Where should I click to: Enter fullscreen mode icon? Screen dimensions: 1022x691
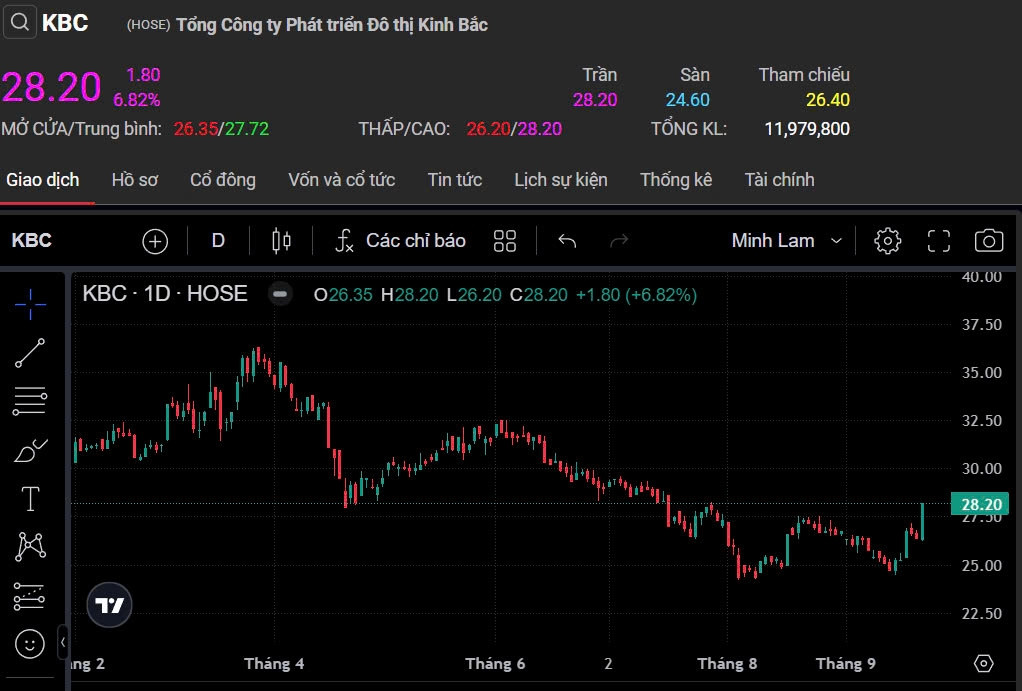point(939,241)
